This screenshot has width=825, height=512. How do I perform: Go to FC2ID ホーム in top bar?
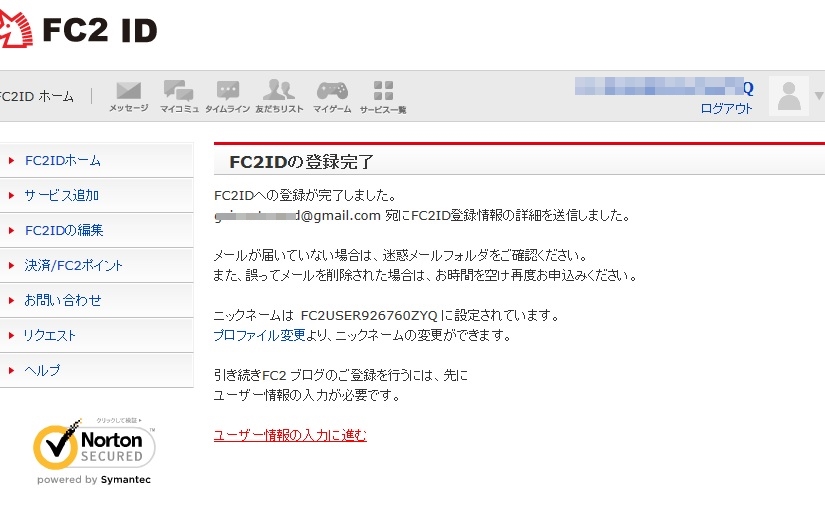(37, 96)
